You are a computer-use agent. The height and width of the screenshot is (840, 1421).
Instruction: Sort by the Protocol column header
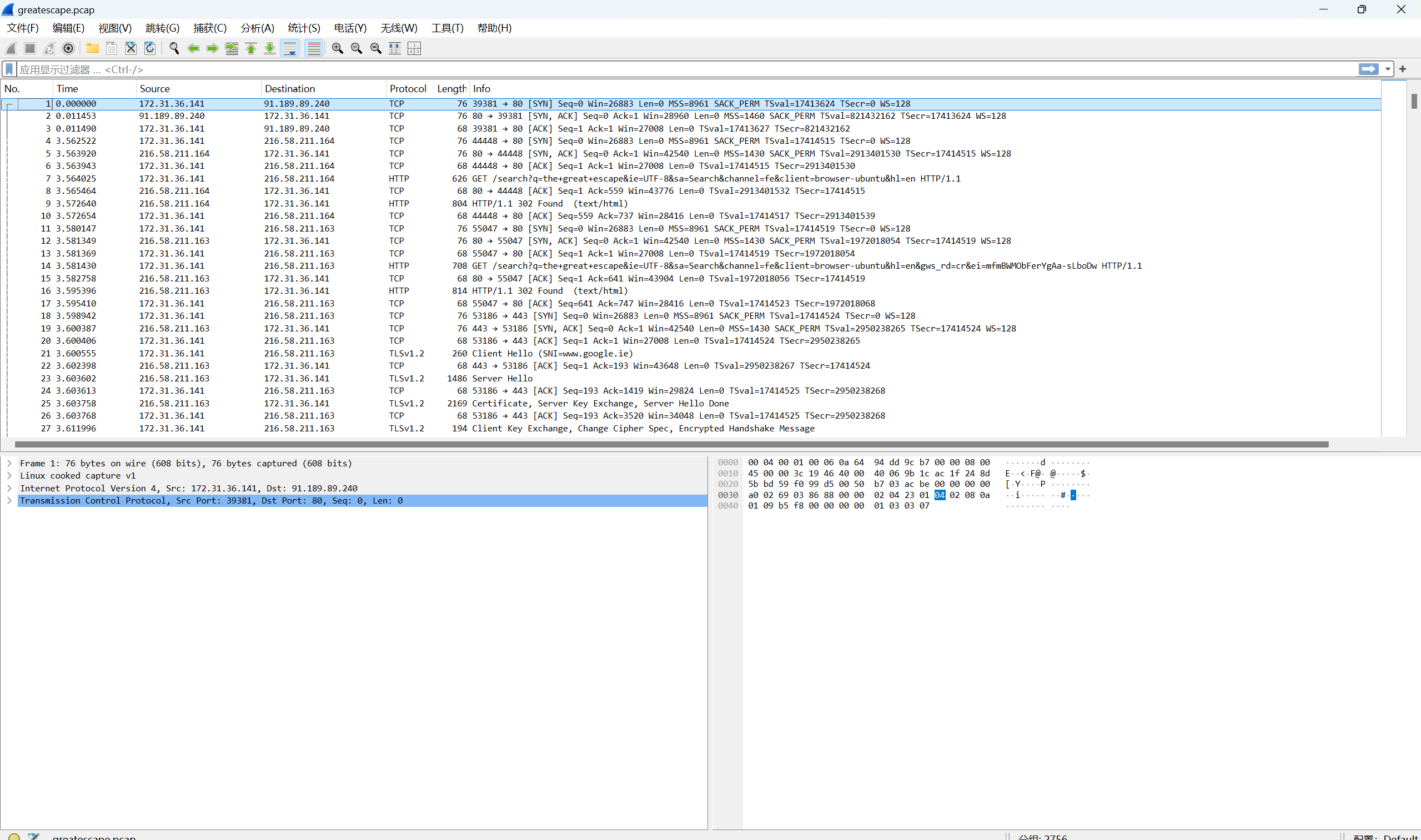410,89
